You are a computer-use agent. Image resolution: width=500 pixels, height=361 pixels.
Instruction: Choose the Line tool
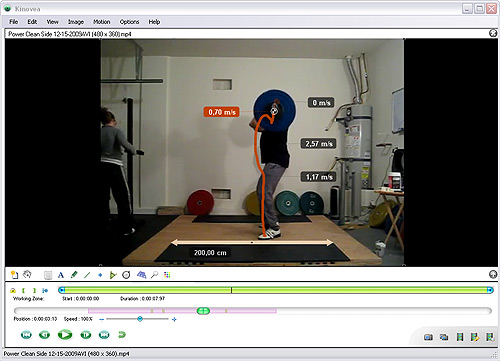[x=87, y=275]
